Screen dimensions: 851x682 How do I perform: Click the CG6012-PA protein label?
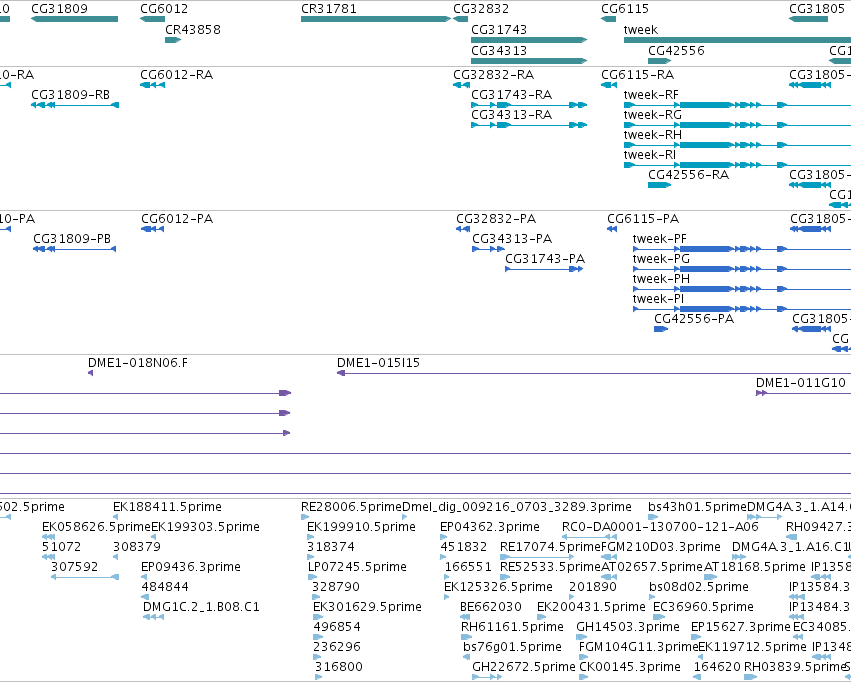coord(177,219)
